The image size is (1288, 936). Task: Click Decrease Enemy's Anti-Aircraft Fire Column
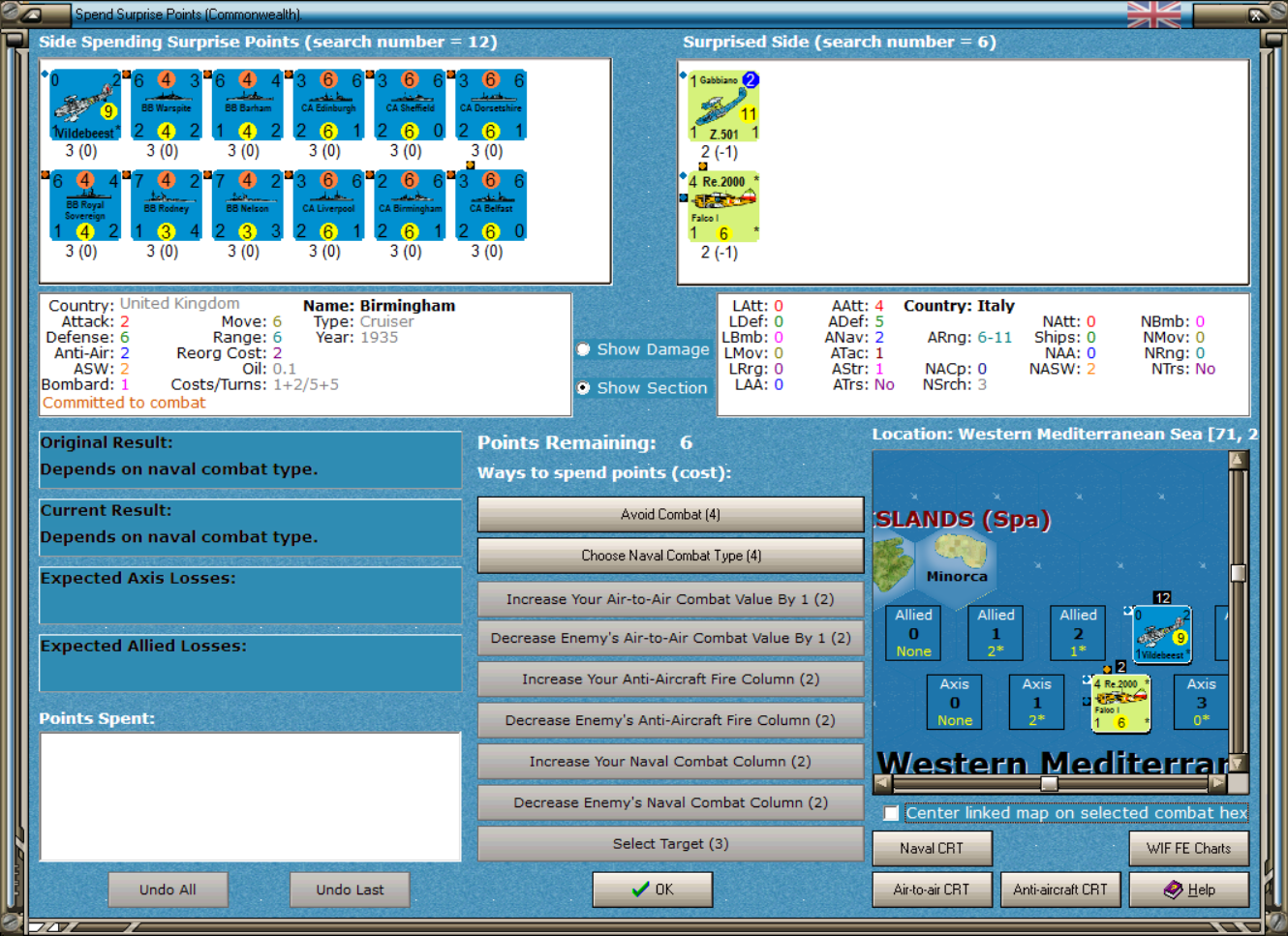[670, 720]
